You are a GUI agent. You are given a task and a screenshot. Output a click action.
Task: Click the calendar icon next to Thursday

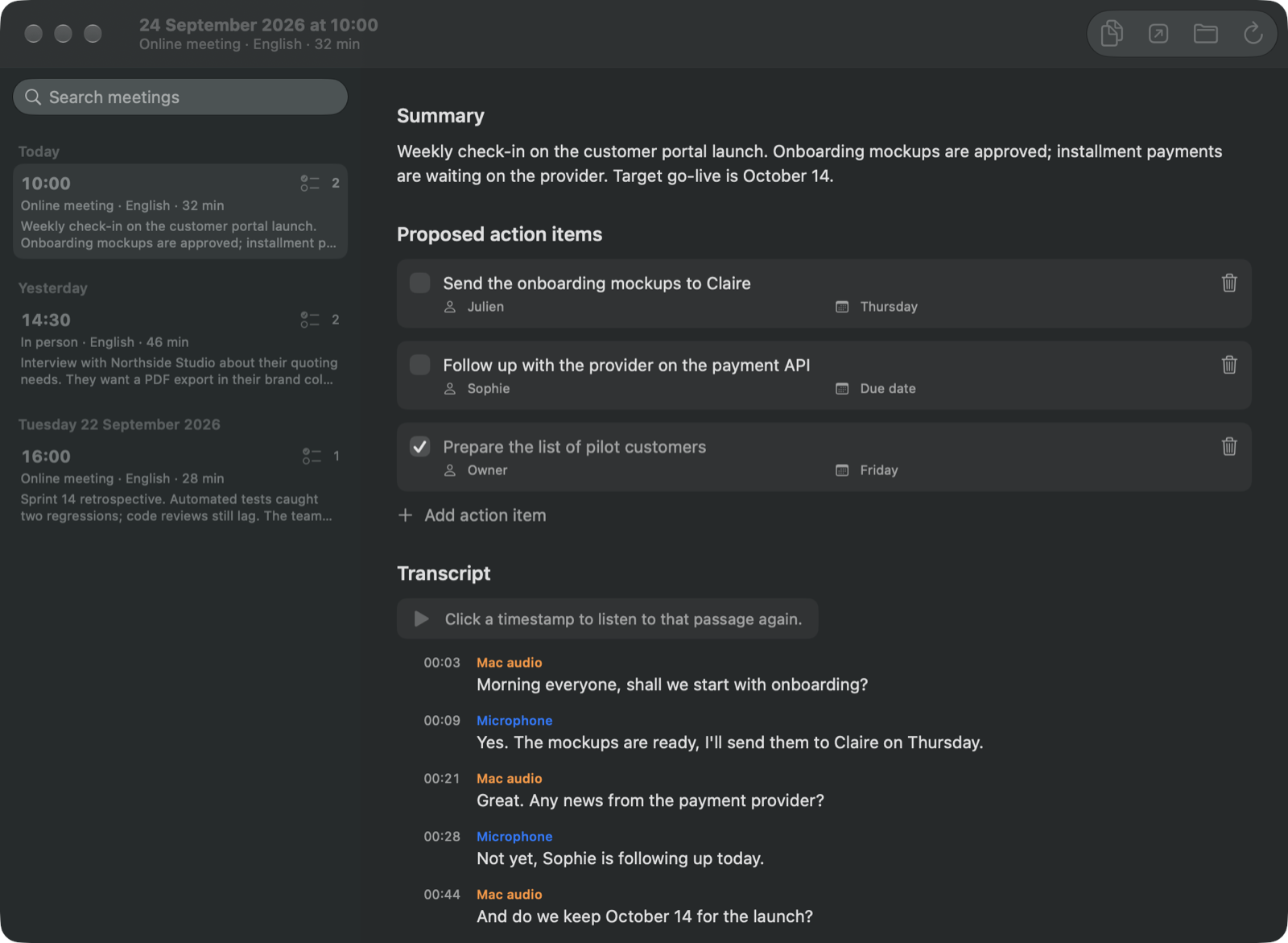click(x=842, y=307)
